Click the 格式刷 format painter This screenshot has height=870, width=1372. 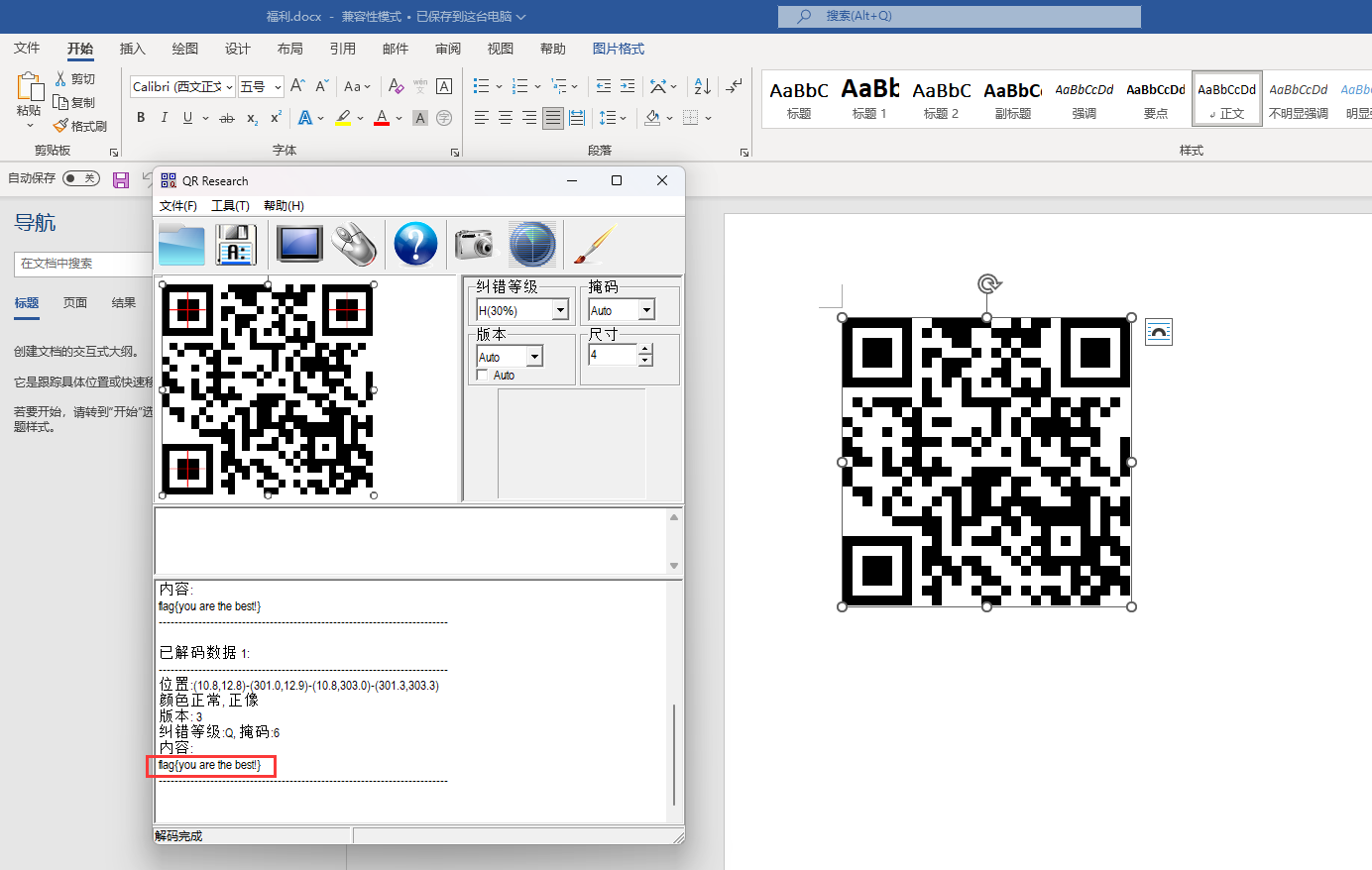tap(79, 126)
